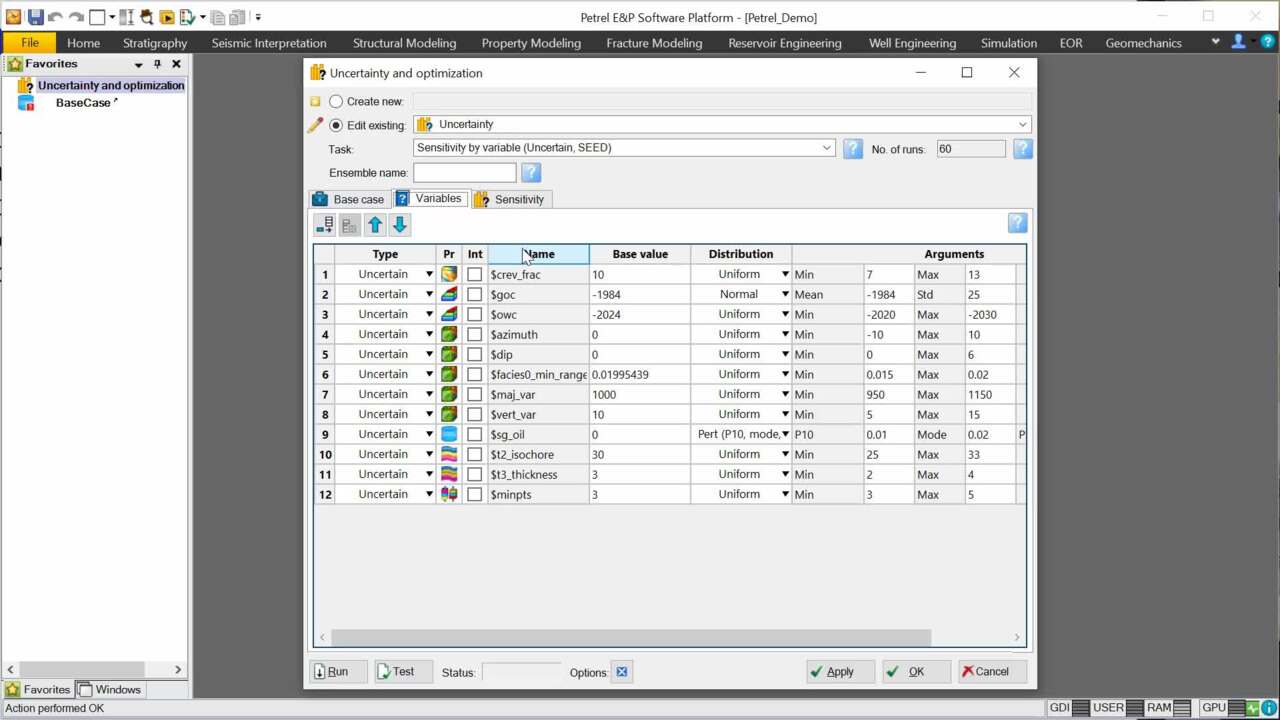Tick the Int checkbox for $maj_var
The image size is (1280, 720).
coord(474,394)
